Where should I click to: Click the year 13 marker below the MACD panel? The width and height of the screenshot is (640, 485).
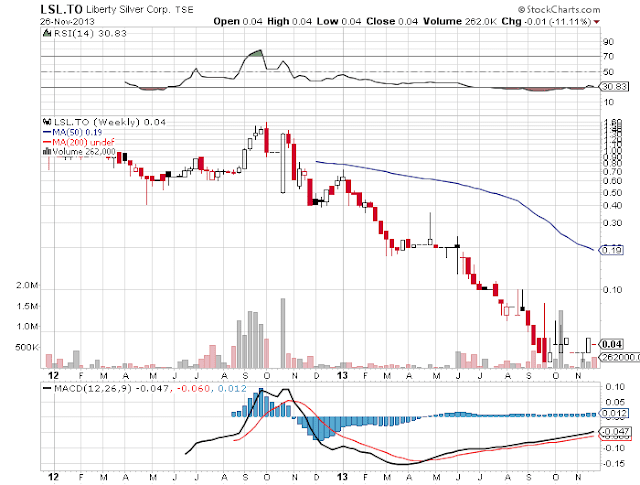[x=342, y=477]
